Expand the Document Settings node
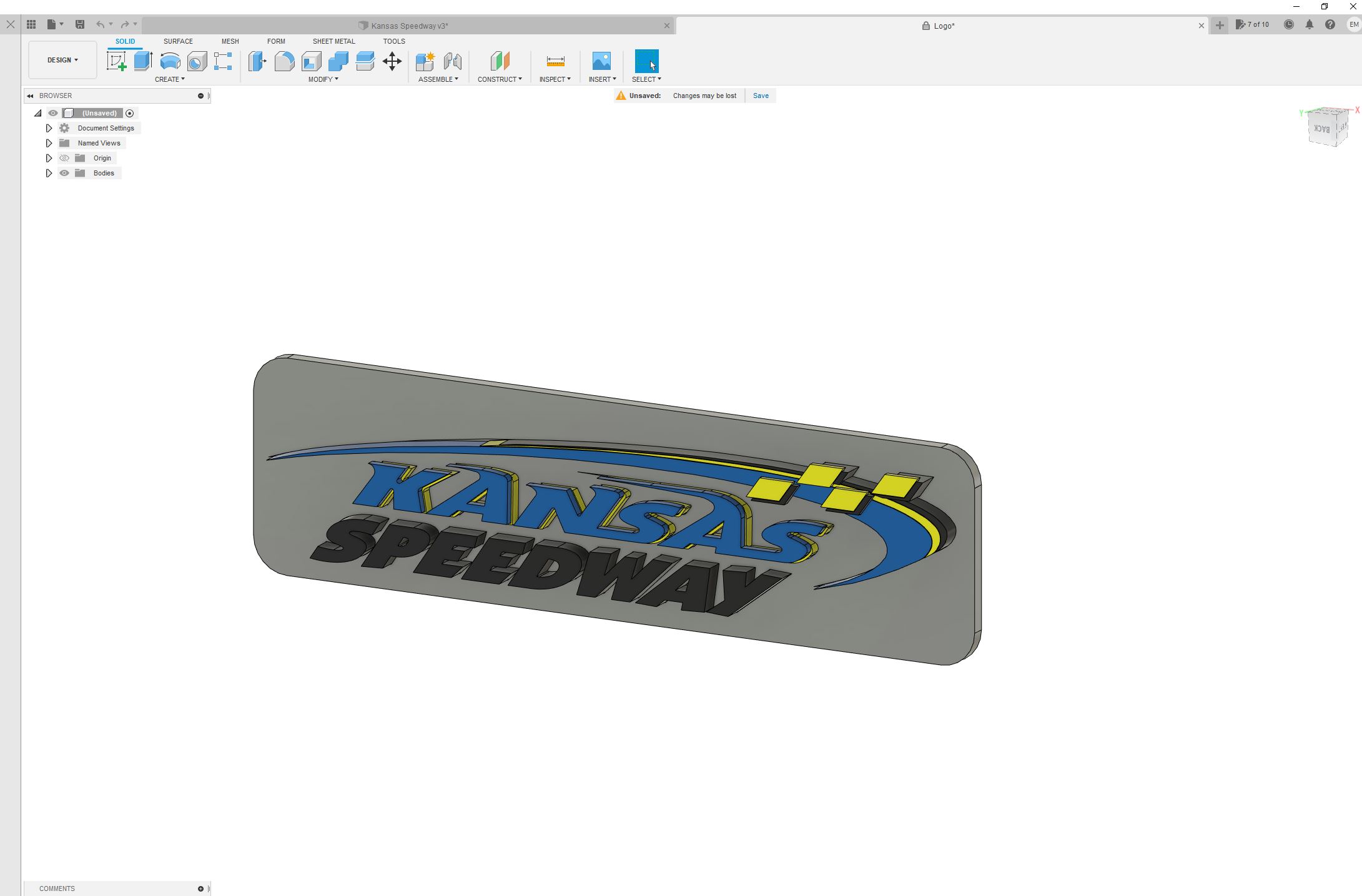The image size is (1362, 896). [x=49, y=128]
